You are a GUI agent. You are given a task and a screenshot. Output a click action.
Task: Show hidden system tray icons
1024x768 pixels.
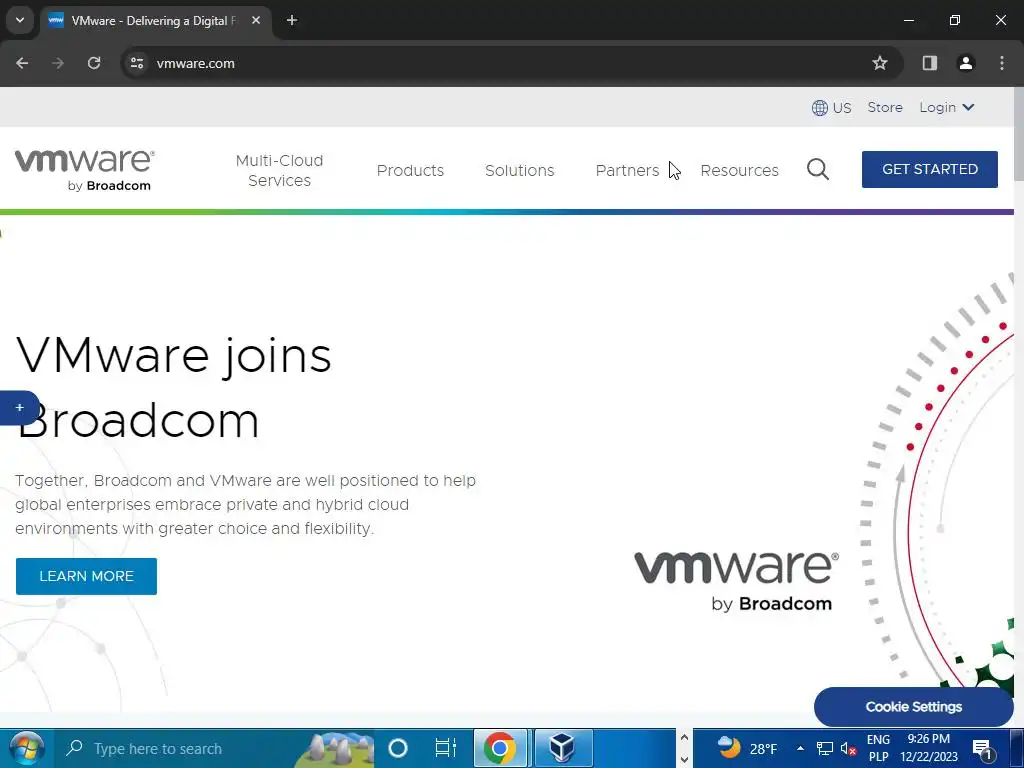[x=800, y=748]
